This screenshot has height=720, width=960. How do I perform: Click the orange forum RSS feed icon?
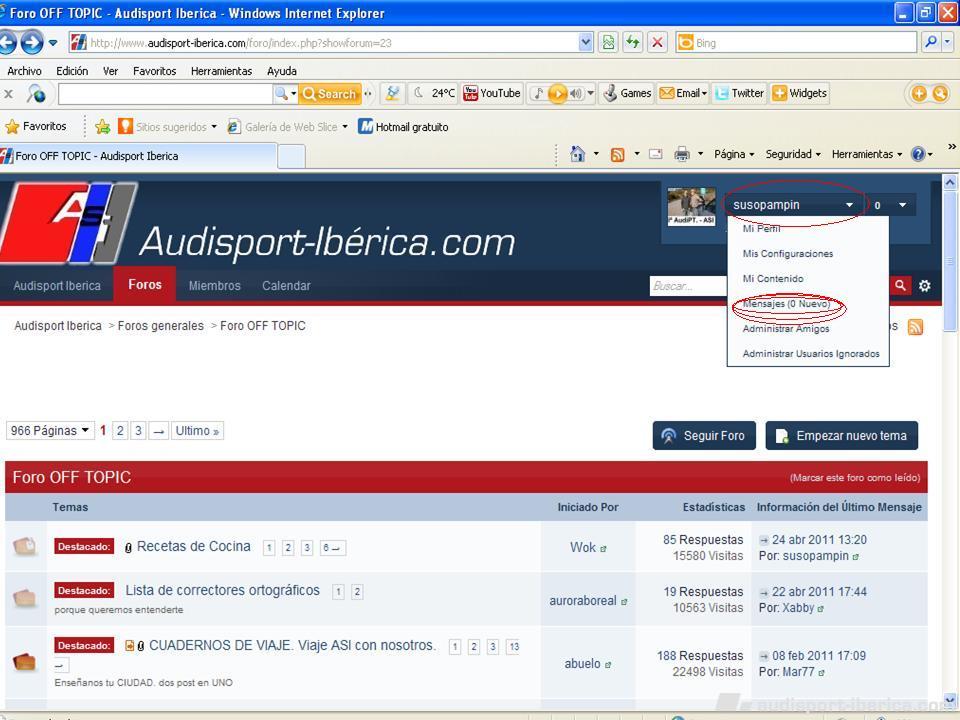click(x=915, y=327)
